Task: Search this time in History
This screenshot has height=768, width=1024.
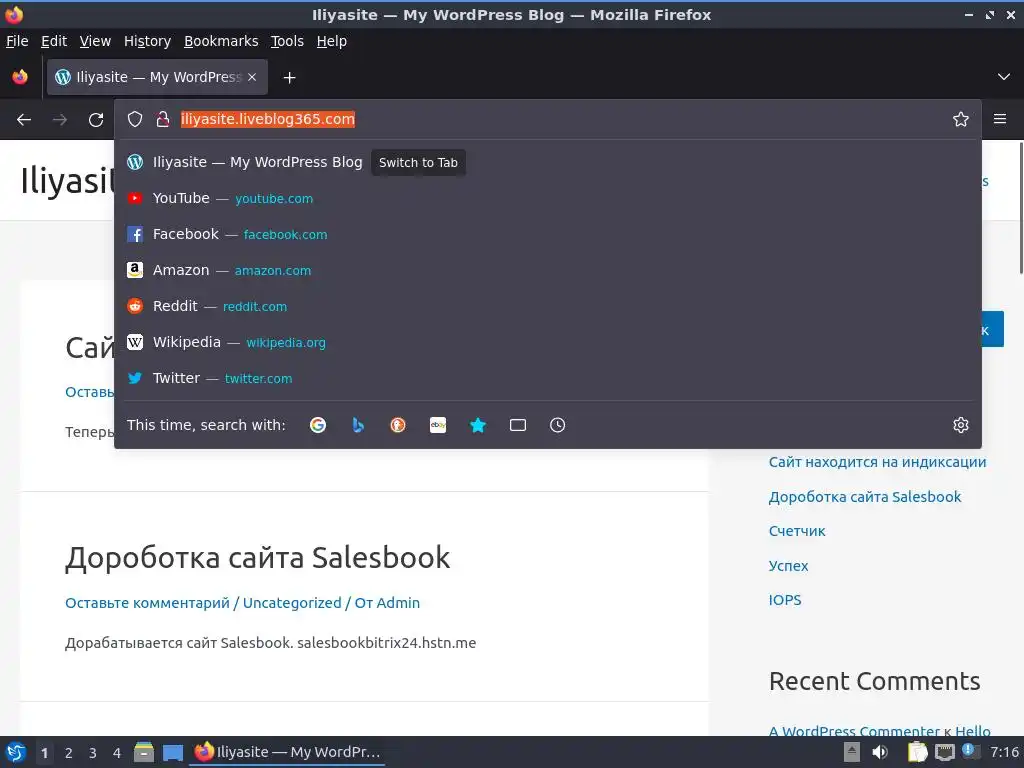Action: tap(557, 425)
